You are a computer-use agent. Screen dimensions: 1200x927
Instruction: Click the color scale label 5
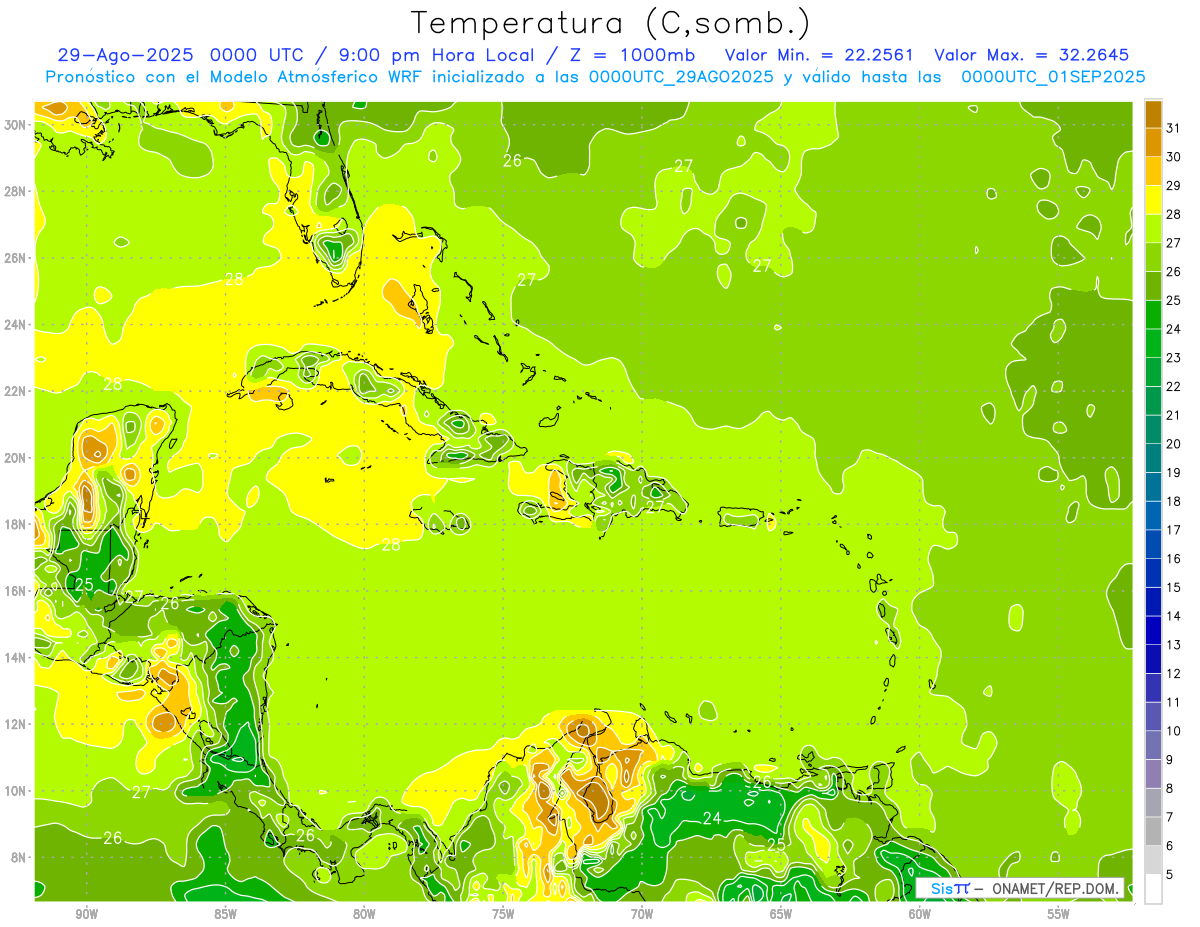click(x=1171, y=874)
